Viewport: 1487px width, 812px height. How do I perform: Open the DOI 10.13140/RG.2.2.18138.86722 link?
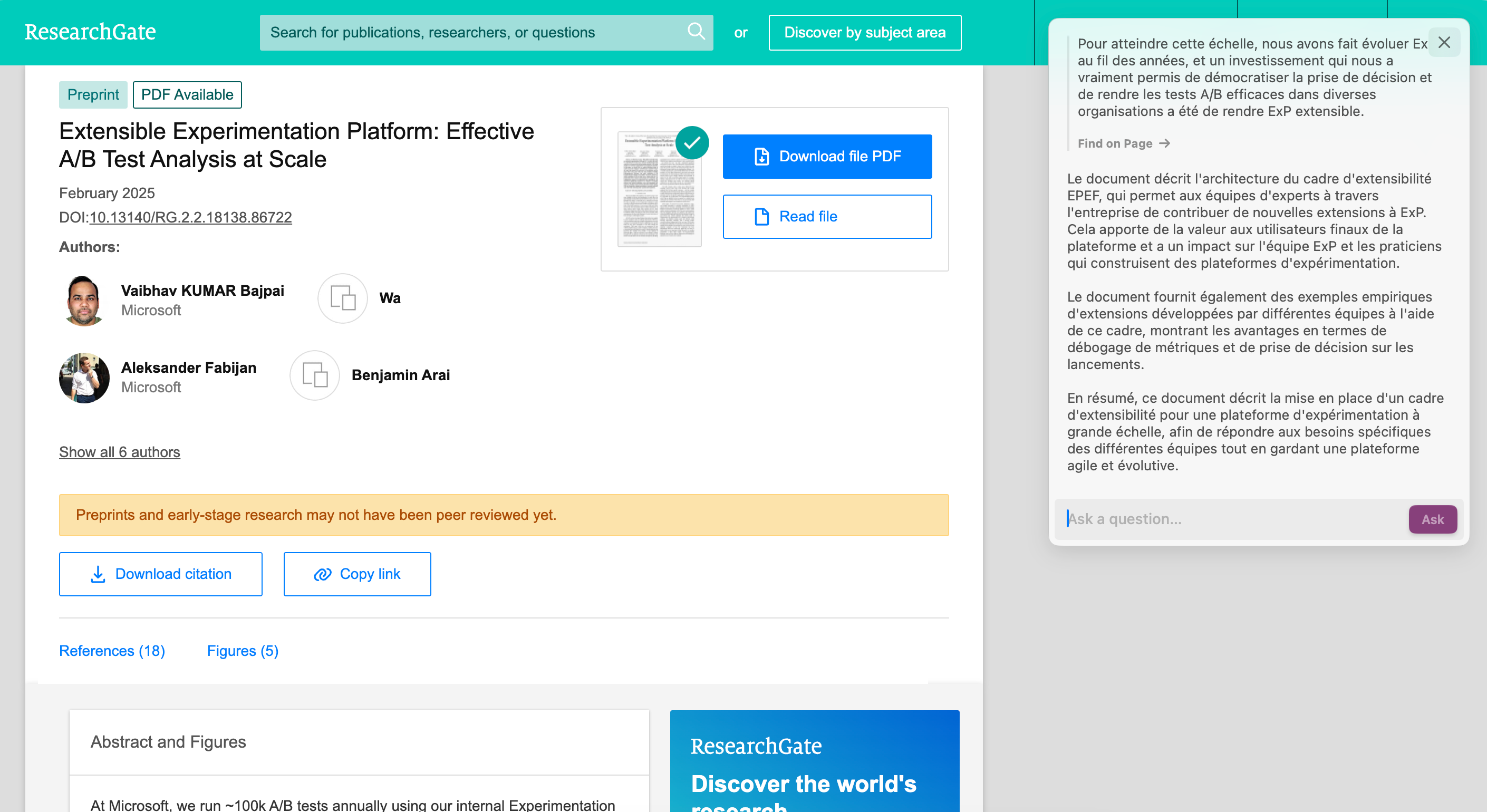click(190, 217)
